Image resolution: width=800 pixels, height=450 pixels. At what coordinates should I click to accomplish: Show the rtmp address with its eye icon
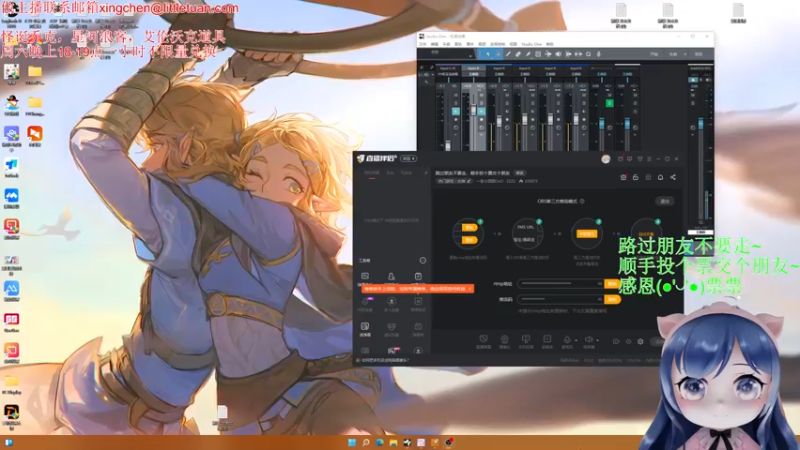(x=600, y=284)
